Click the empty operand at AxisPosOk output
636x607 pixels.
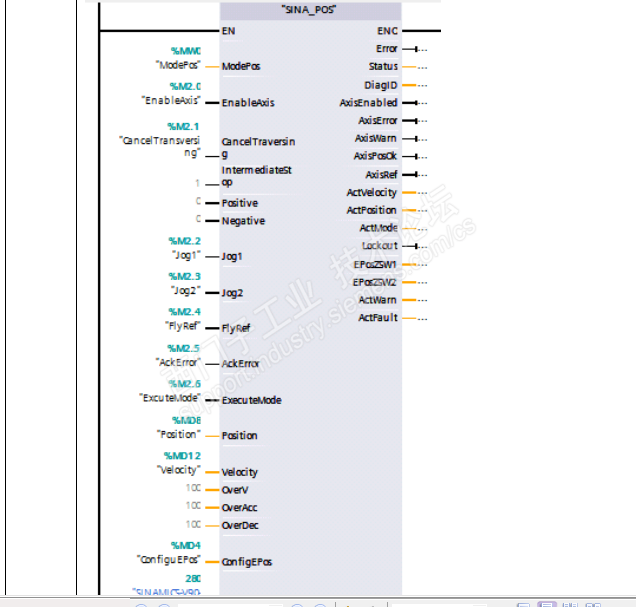click(x=423, y=157)
